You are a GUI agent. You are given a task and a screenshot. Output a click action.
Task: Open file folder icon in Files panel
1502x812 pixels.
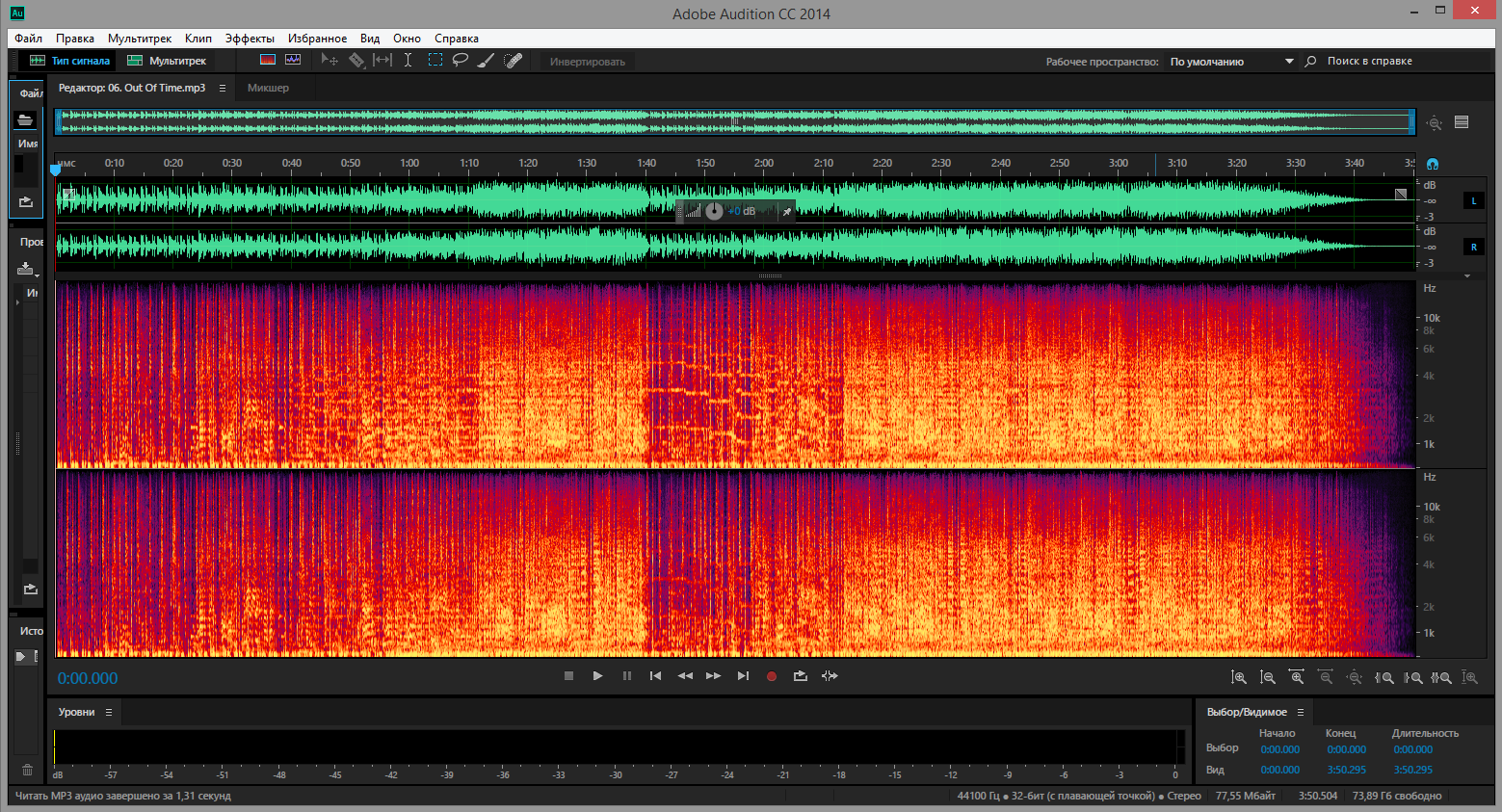pos(25,119)
